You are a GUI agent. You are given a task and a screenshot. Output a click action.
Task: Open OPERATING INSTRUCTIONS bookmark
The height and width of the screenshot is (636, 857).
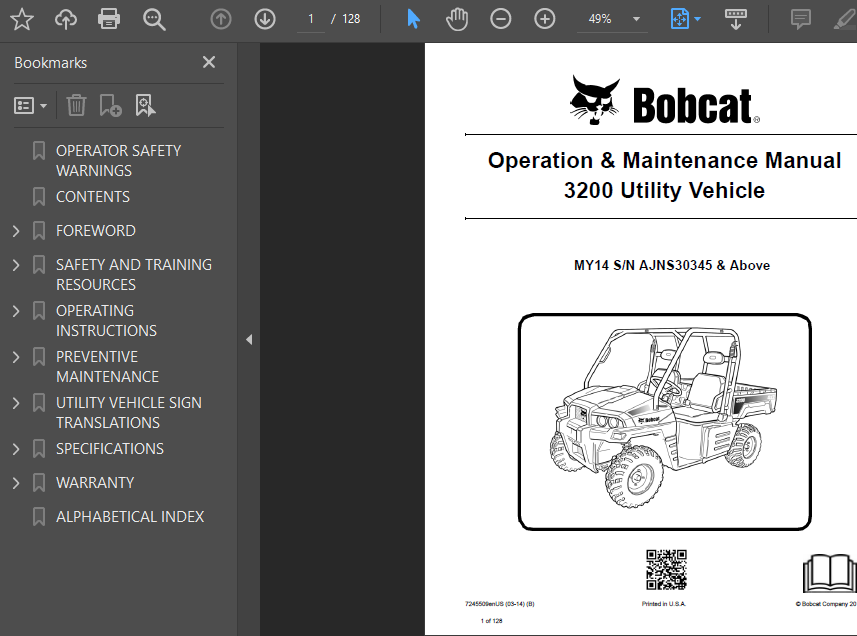(106, 321)
